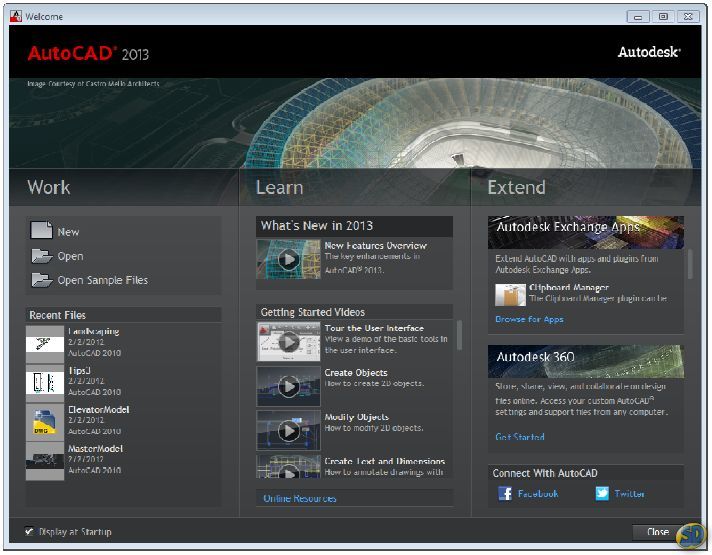Click the Open Sample Files label

[x=103, y=280]
